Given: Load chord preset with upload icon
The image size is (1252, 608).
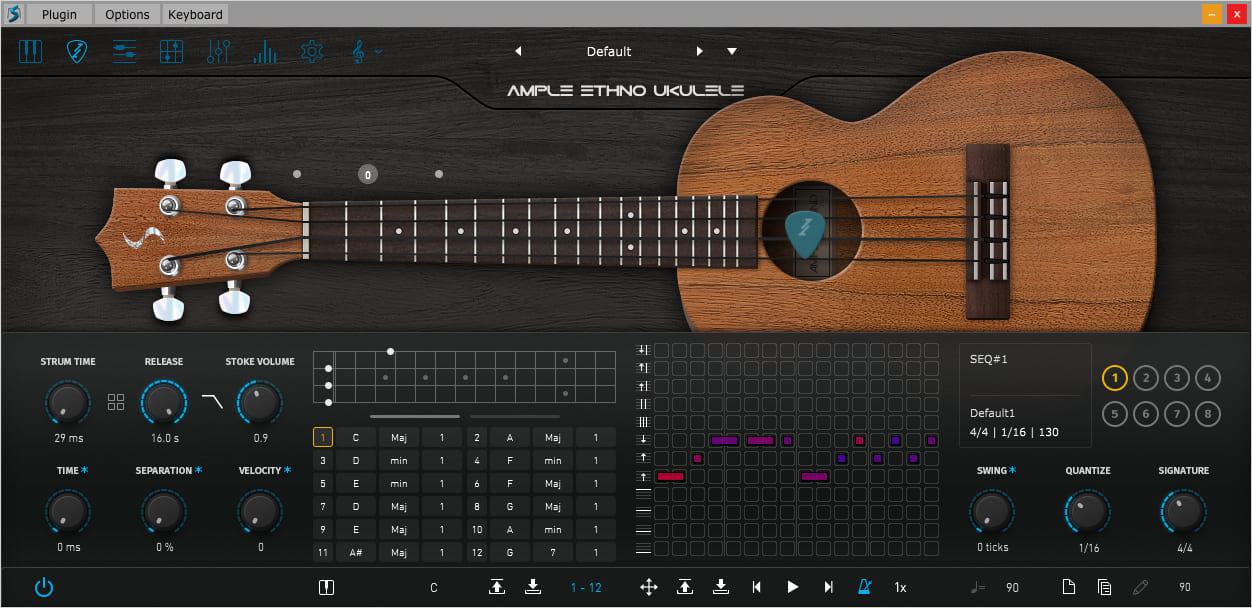Looking at the screenshot, I should 497,587.
